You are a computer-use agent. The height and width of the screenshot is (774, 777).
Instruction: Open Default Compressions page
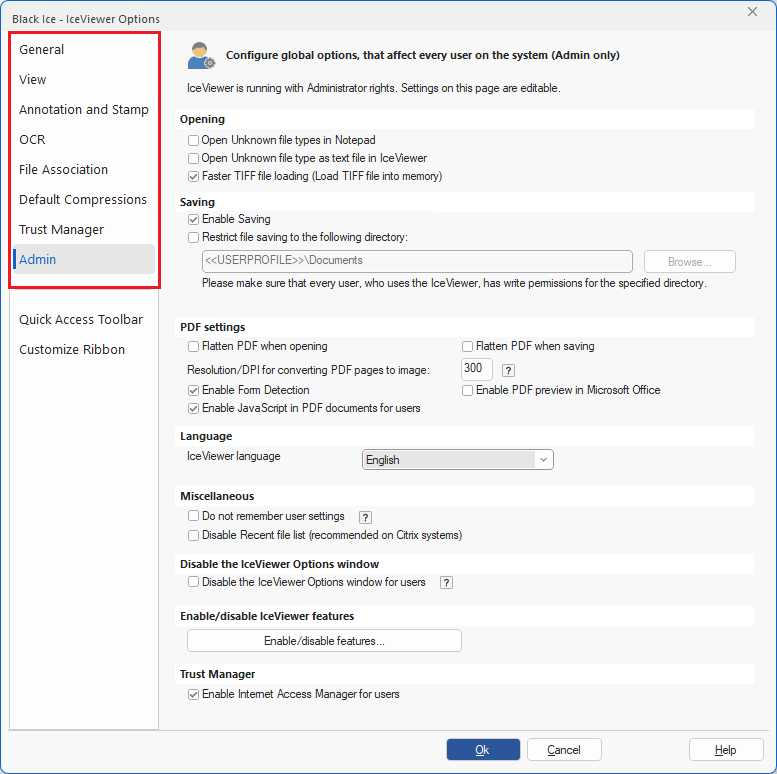pos(84,200)
